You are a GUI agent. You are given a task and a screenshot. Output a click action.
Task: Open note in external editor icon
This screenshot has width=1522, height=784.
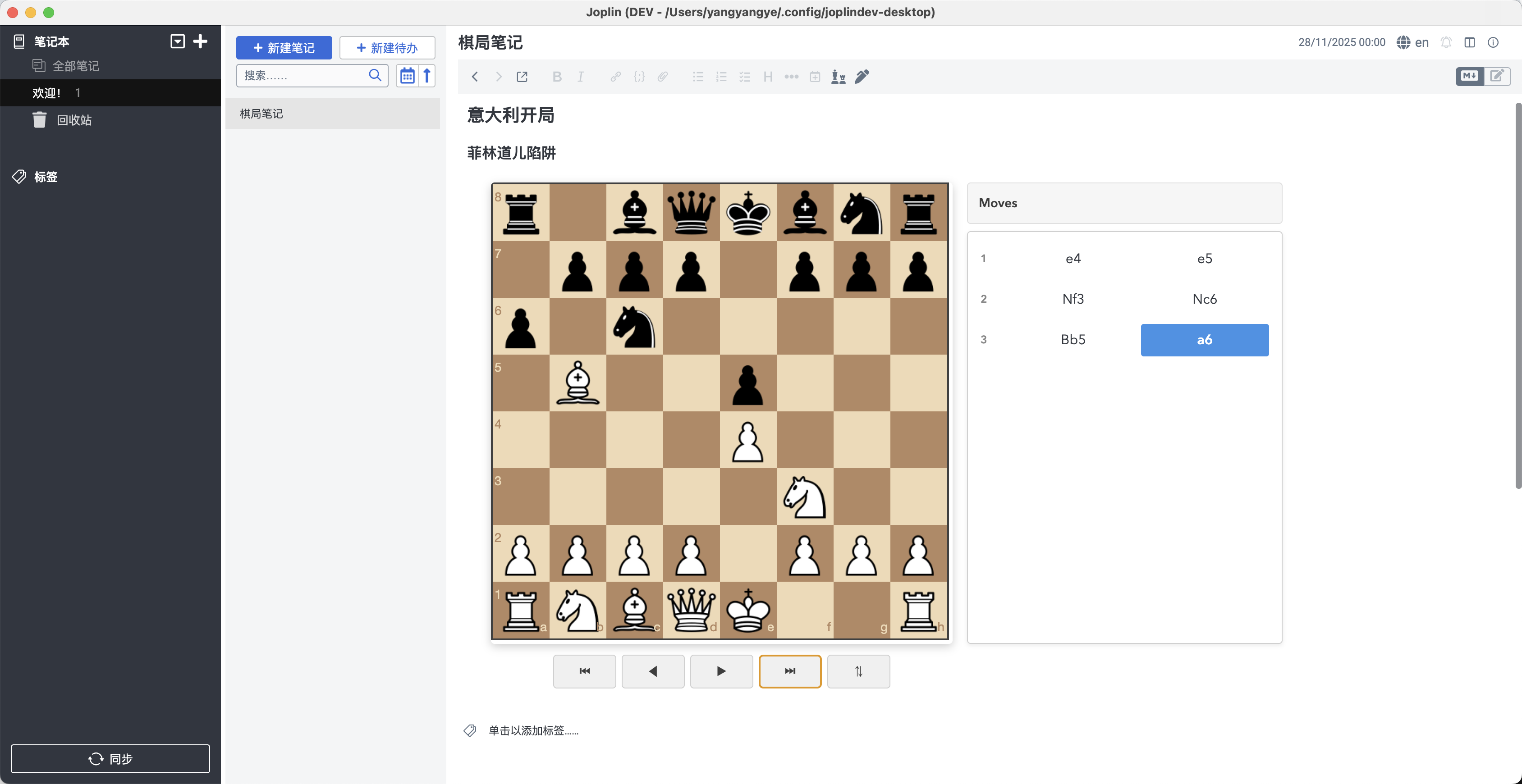(522, 77)
